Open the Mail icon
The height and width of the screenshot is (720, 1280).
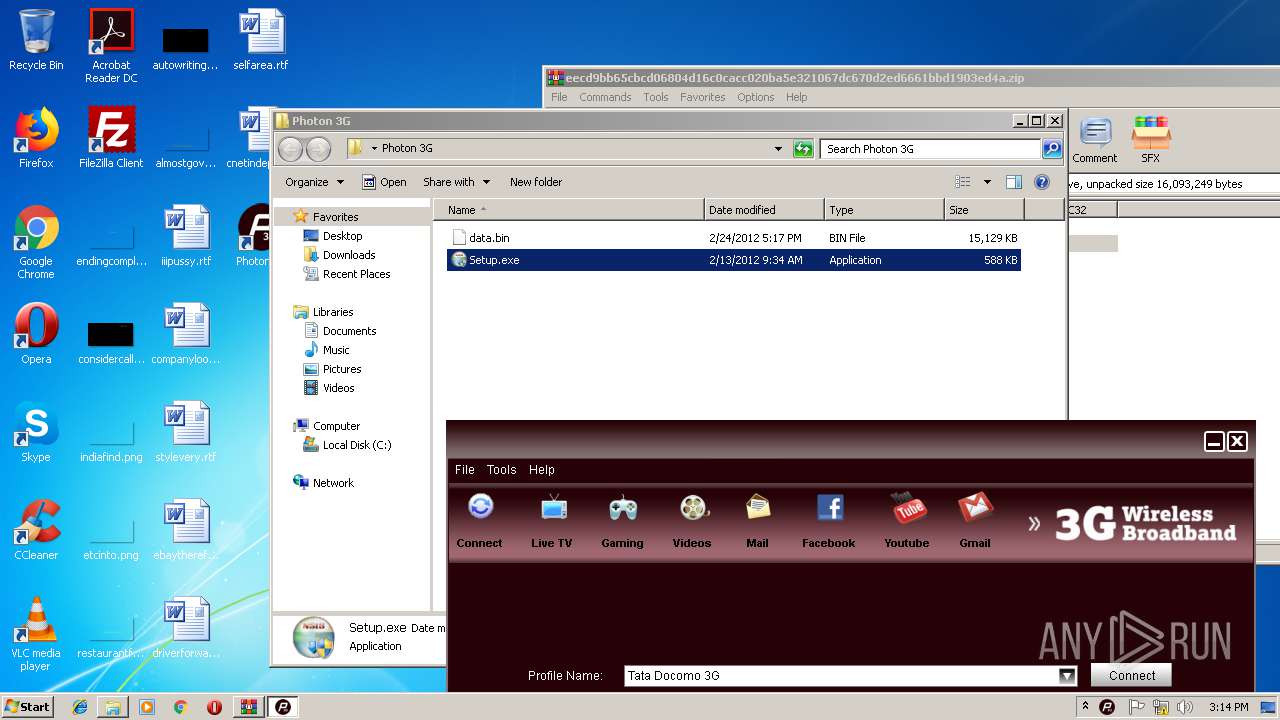point(758,508)
